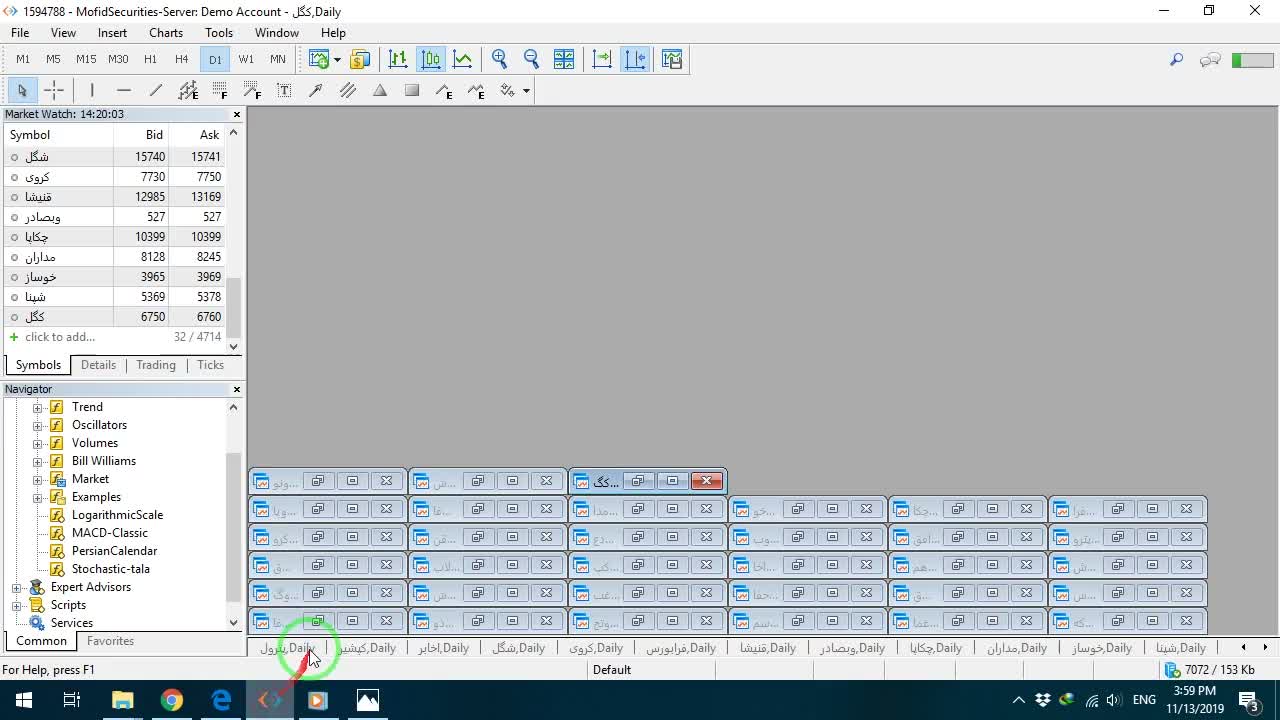Open the فرابورس,Daily chart tab

[680, 648]
